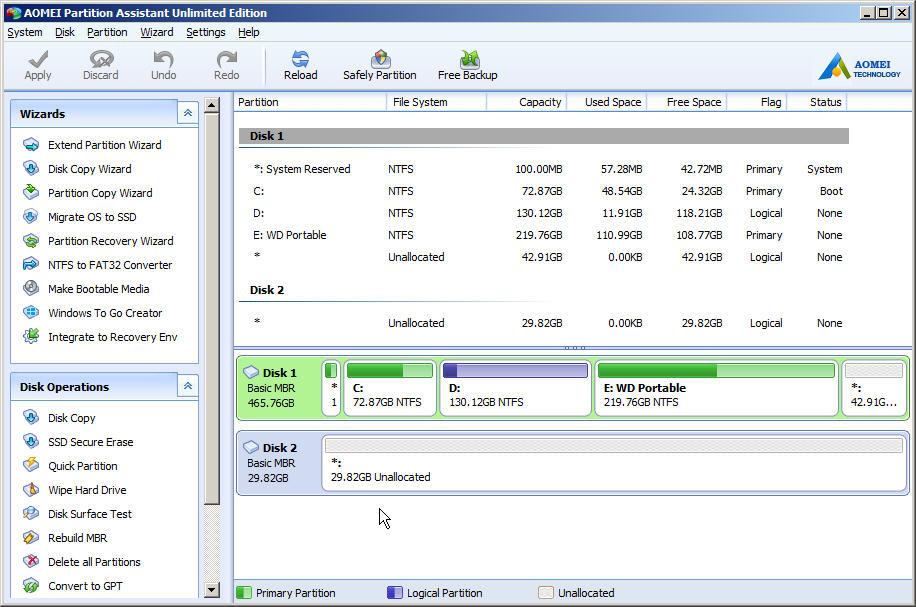Image resolution: width=916 pixels, height=607 pixels.
Task: Click the sidebar scroll down arrow
Action: point(211,589)
